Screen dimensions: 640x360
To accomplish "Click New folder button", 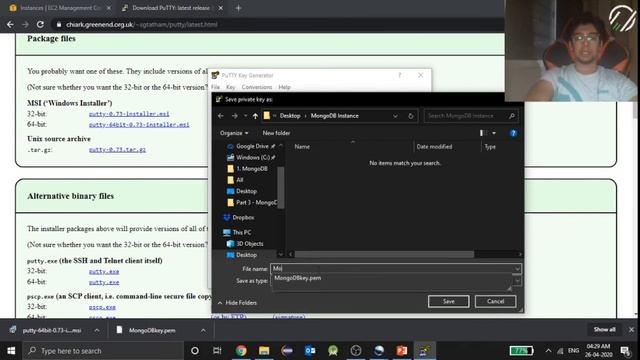I will (276, 133).
